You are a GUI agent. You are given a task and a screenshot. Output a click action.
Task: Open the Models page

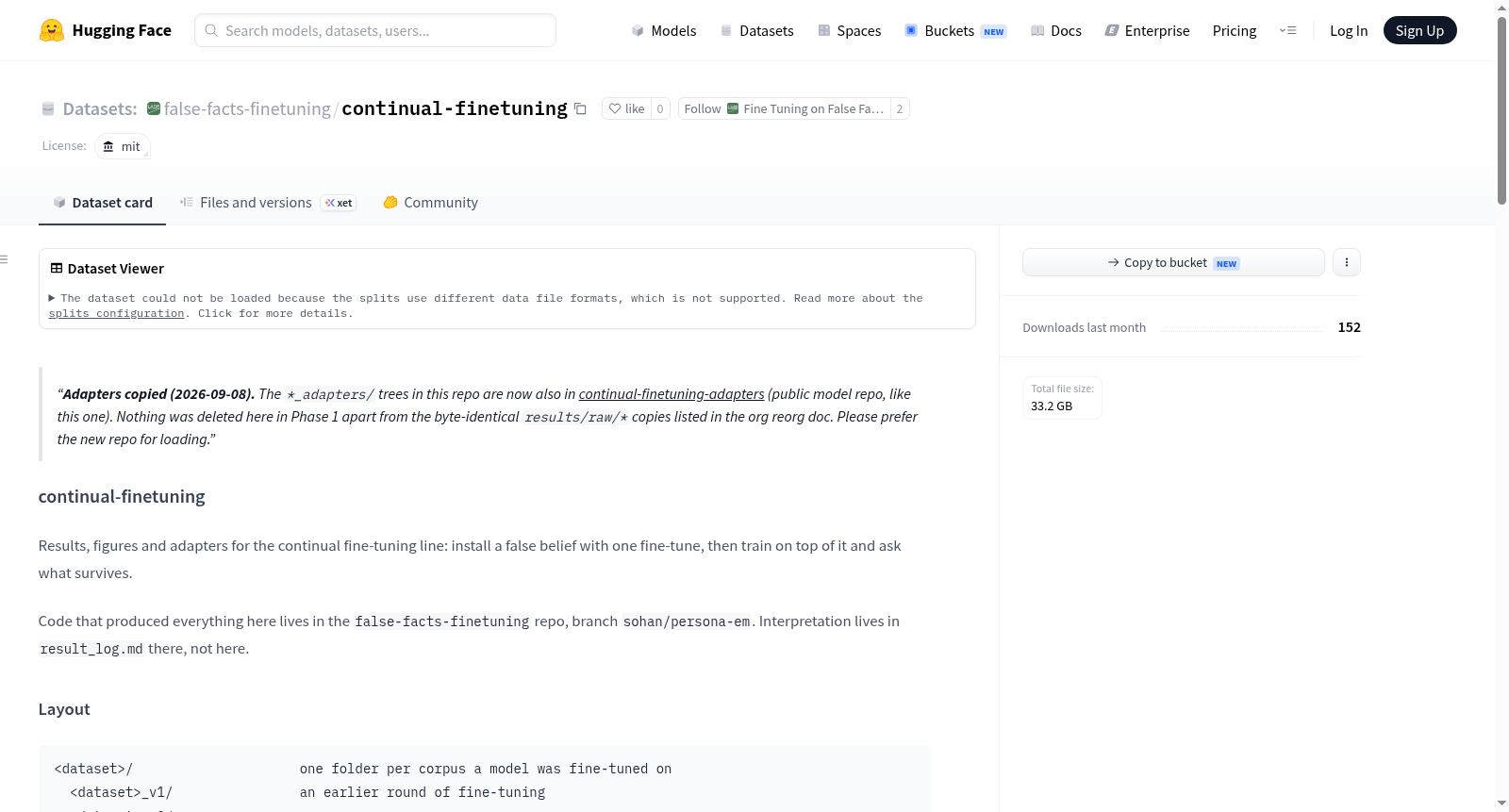pyautogui.click(x=664, y=31)
